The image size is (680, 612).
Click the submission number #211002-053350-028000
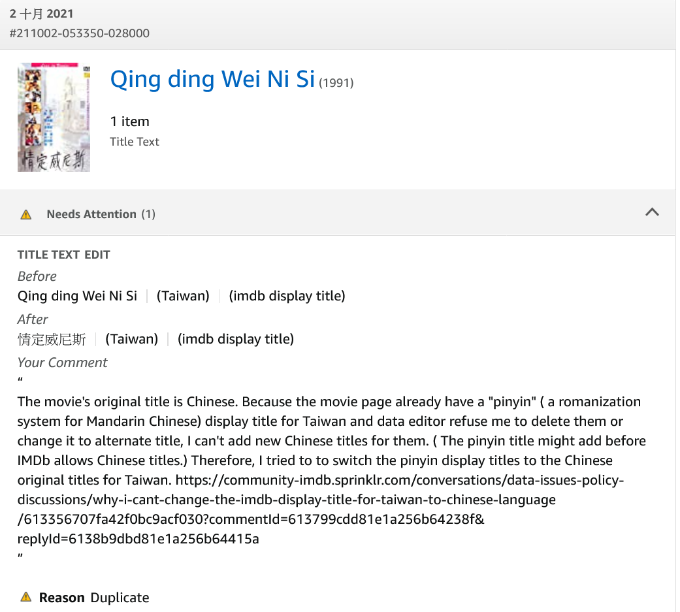(79, 33)
